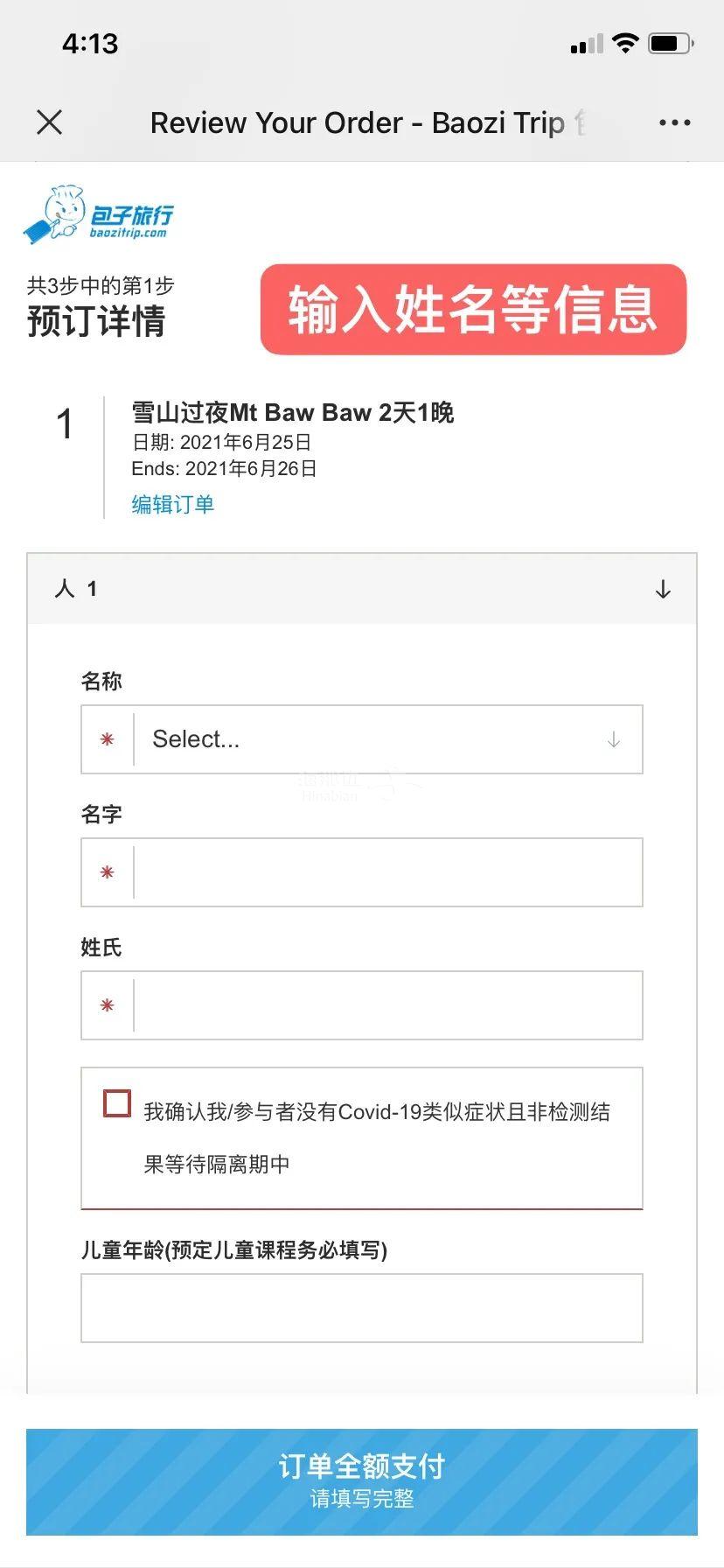The image size is (724, 1568).
Task: Close the webview with the X icon
Action: click(50, 122)
